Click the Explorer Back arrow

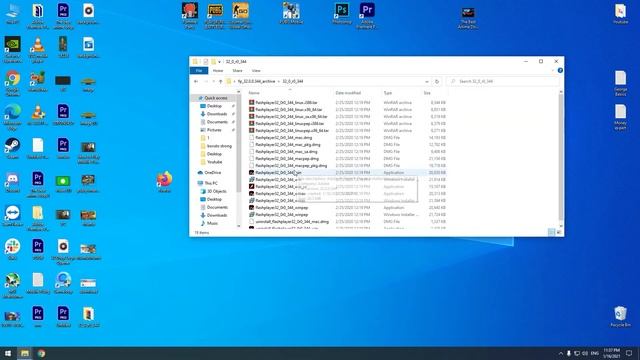point(196,82)
